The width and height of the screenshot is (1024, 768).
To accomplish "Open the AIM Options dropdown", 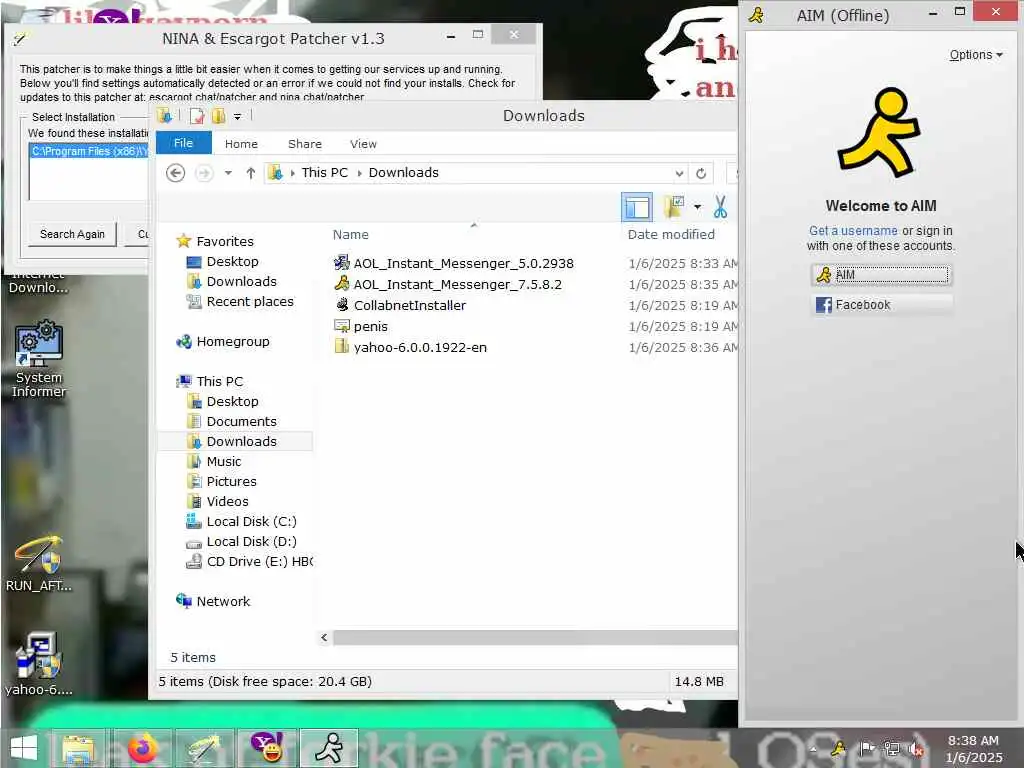I will (975, 55).
